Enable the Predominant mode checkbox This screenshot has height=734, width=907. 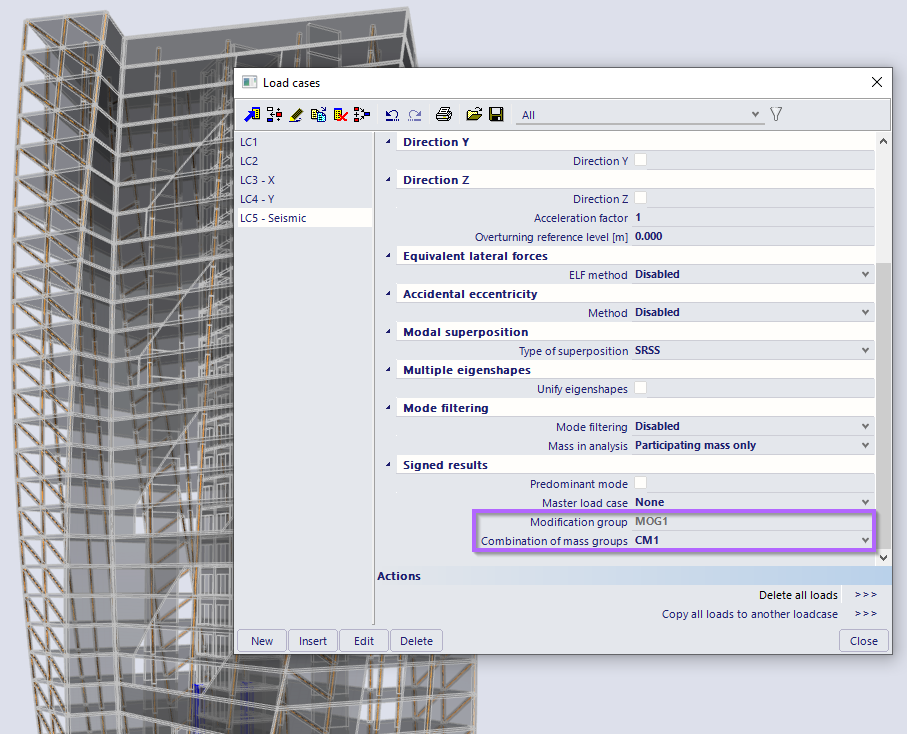tap(640, 483)
